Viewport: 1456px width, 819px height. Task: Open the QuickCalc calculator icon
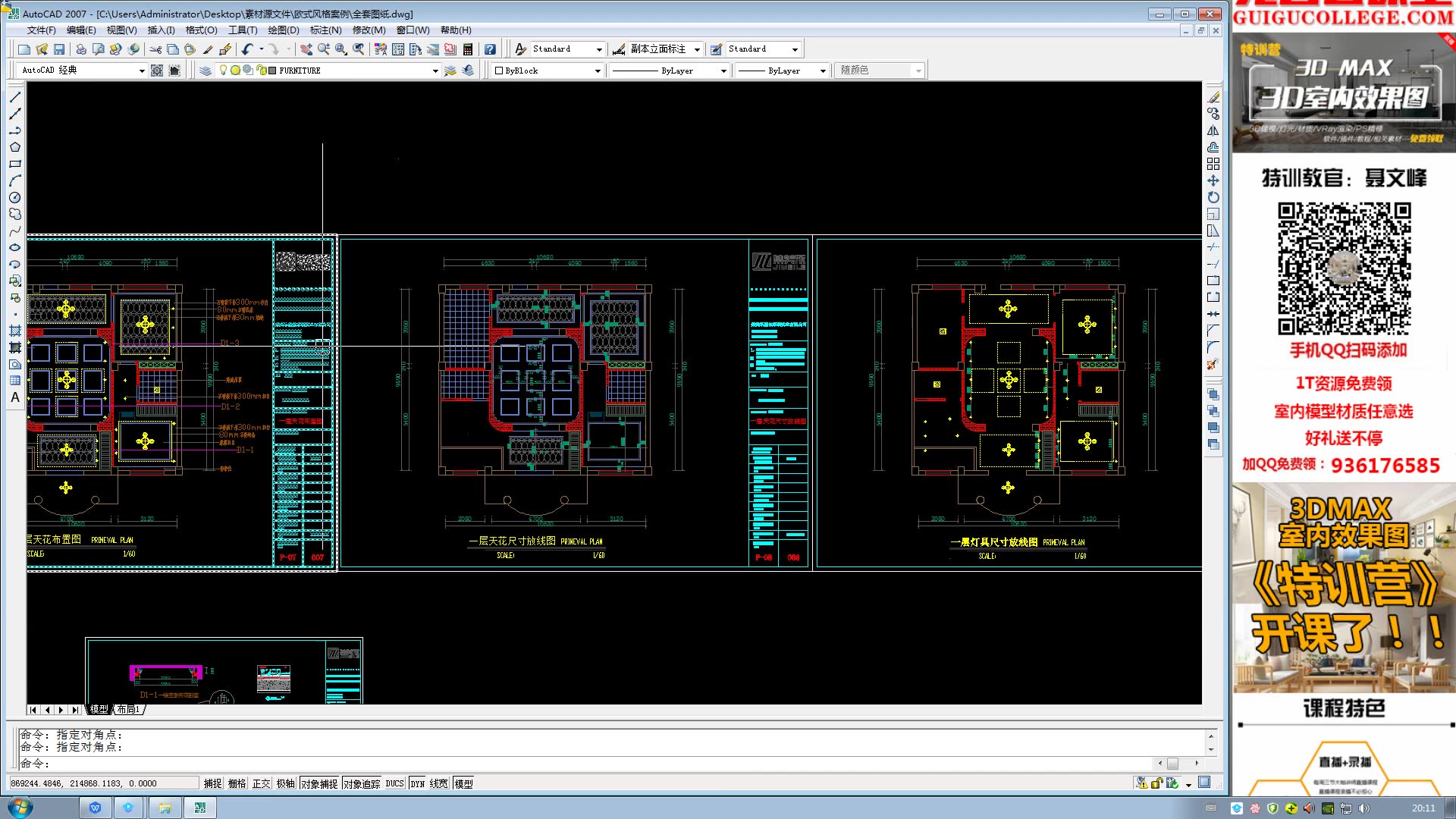[468, 49]
